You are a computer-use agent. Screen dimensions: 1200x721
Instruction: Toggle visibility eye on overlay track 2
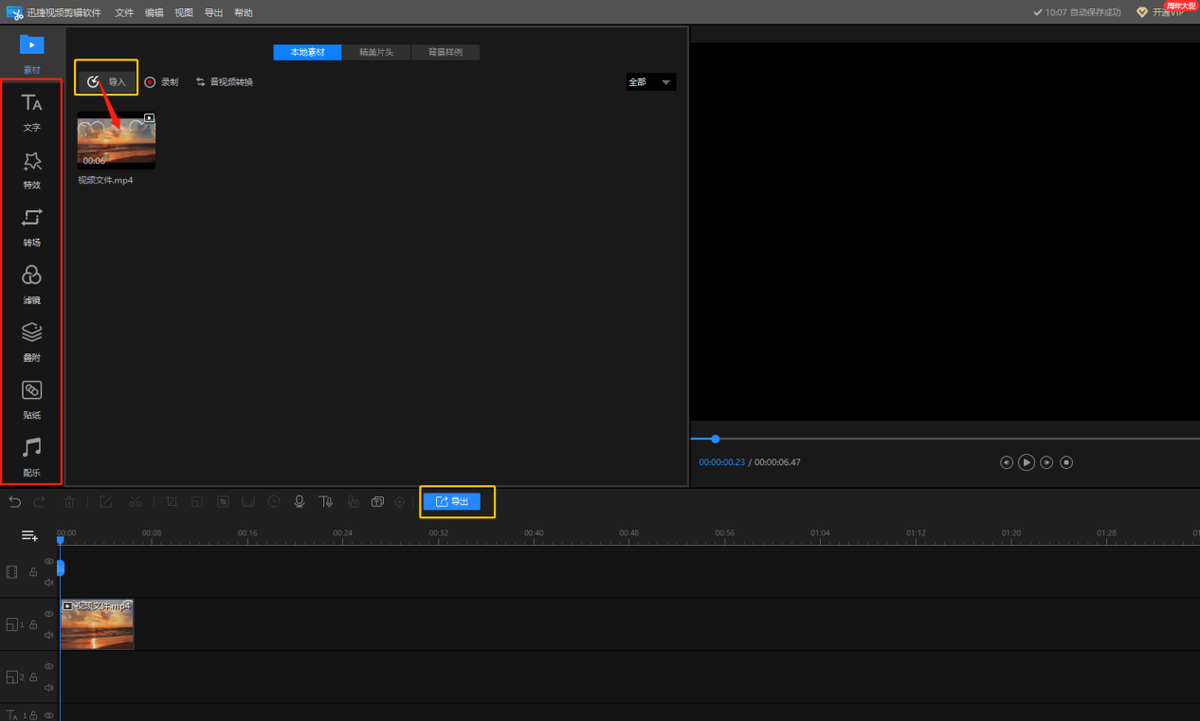point(49,666)
